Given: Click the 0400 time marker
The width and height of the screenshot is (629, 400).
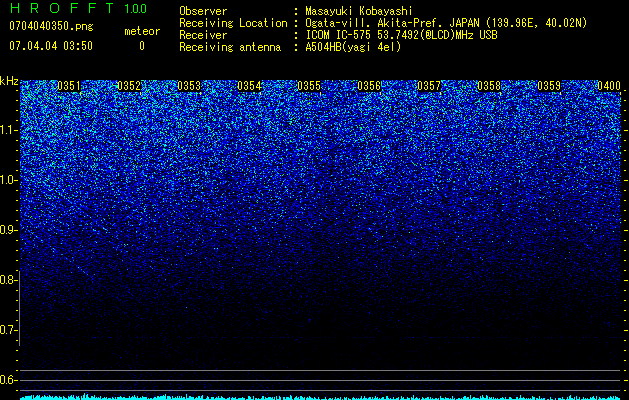Looking at the screenshot, I should click(x=609, y=86).
